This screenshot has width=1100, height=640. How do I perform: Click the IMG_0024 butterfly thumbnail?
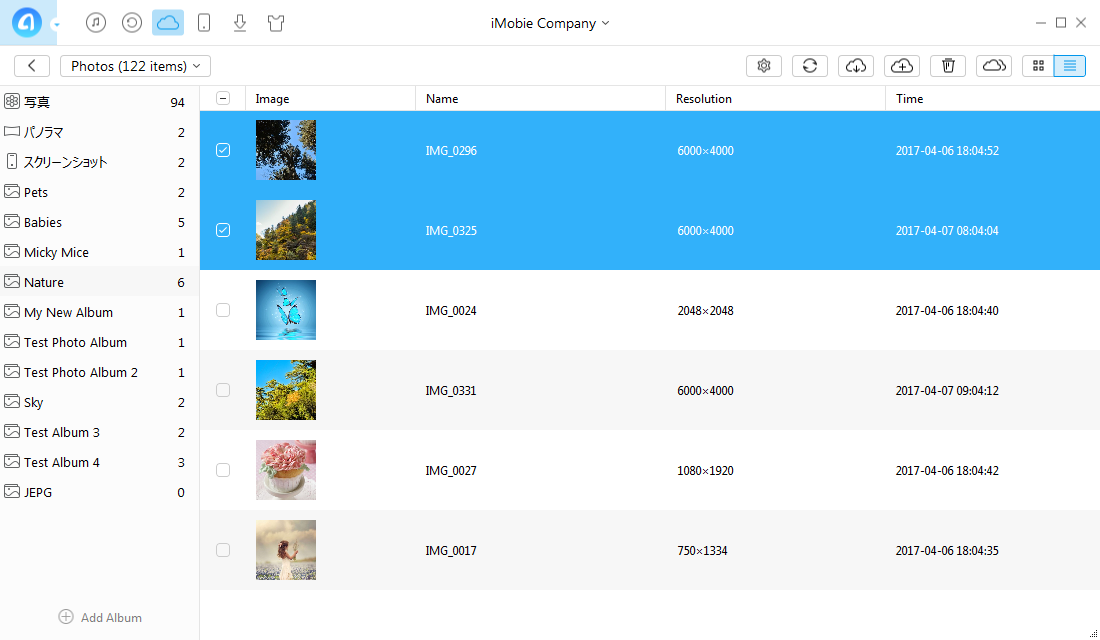coord(286,310)
